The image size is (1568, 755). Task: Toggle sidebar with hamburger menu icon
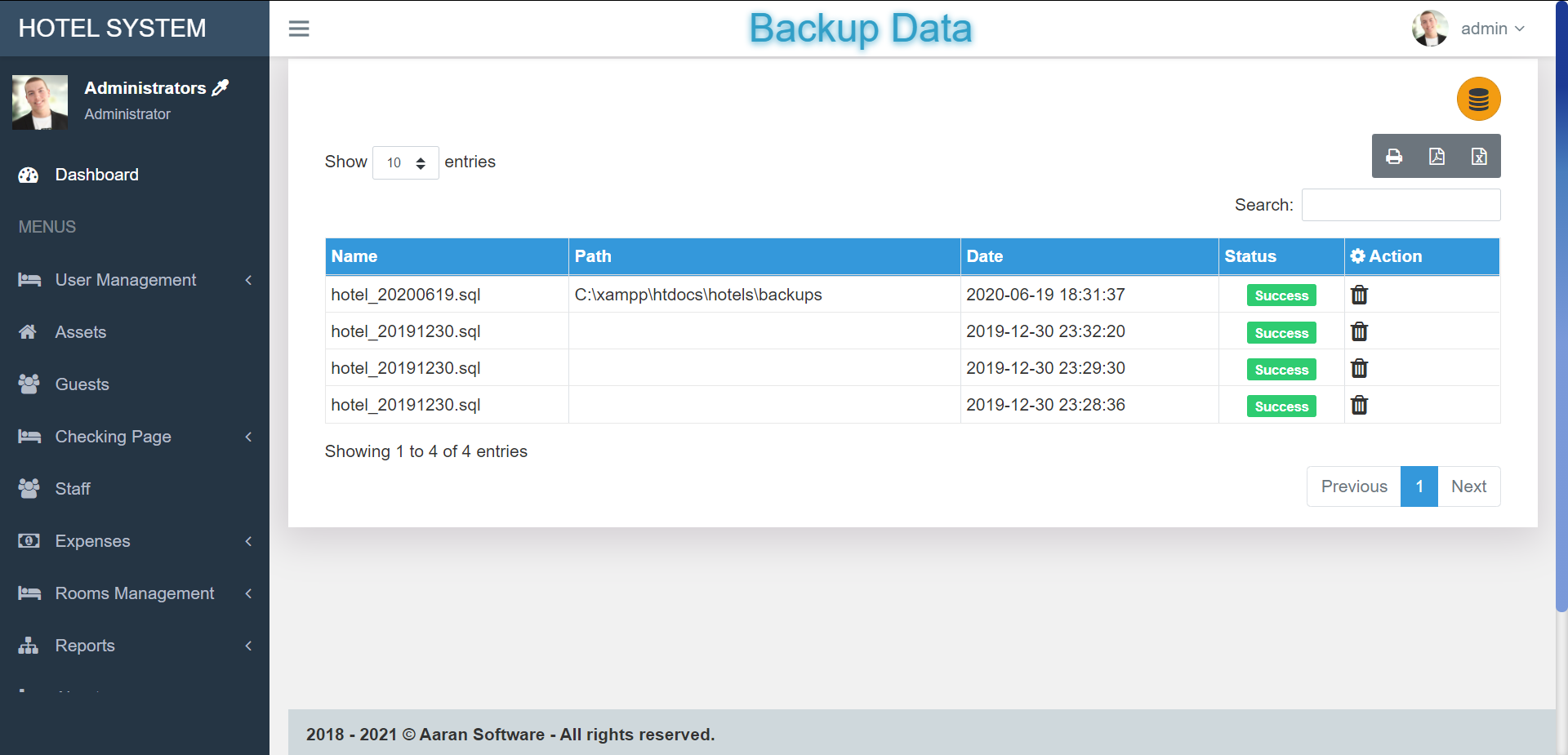299,29
